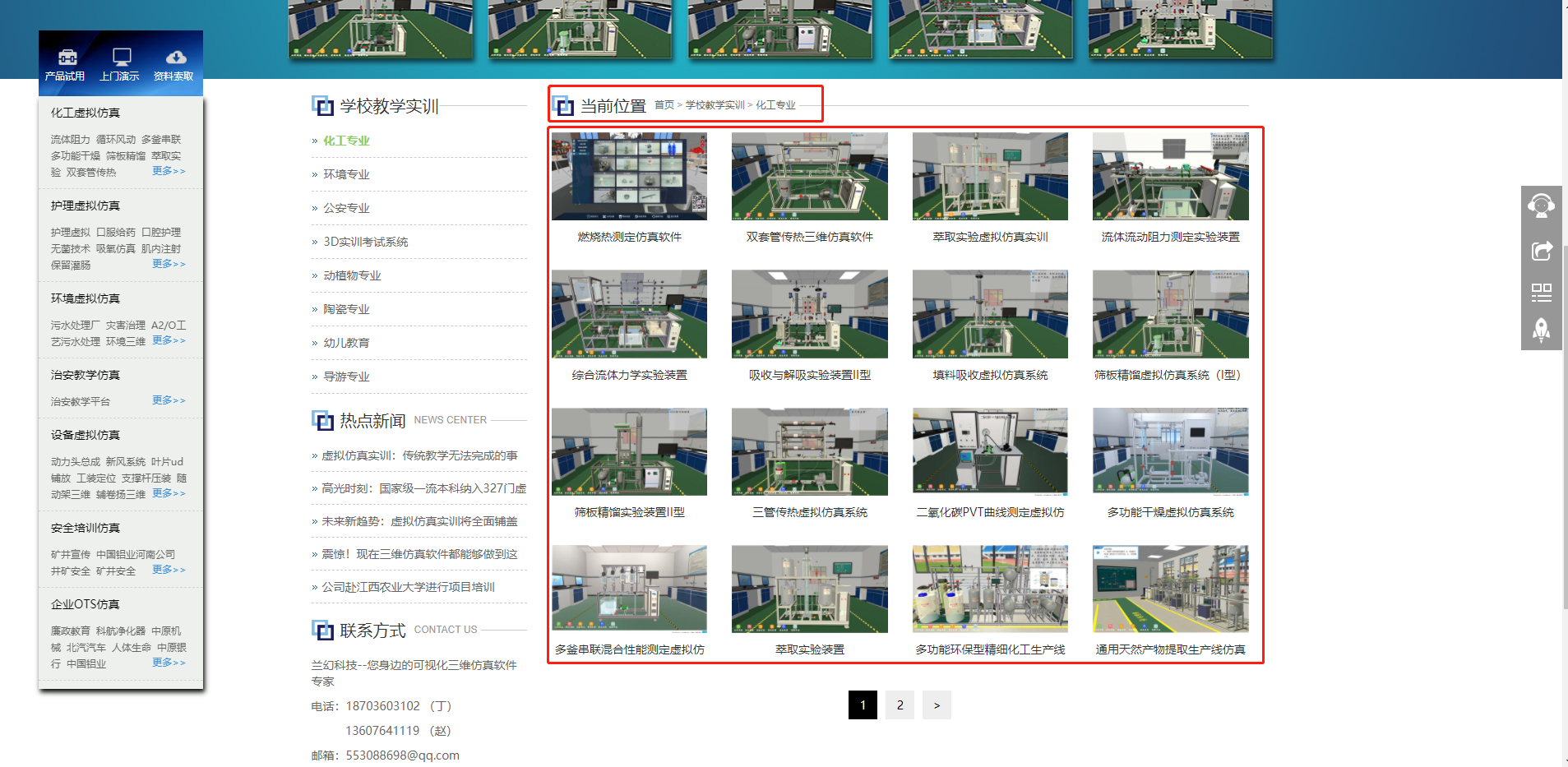This screenshot has height=767, width=1568.
Task: Click the share icon on right sidebar
Action: [x=1541, y=250]
